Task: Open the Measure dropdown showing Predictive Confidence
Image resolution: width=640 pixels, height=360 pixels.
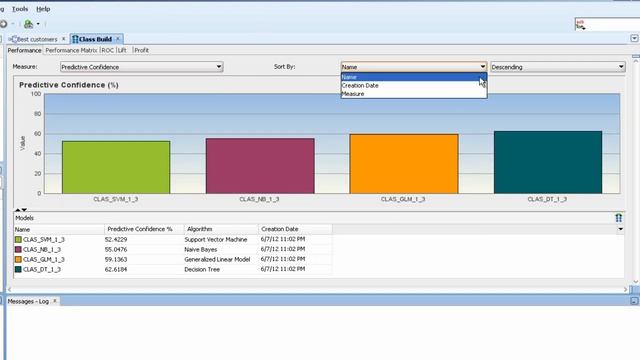Action: [141, 67]
